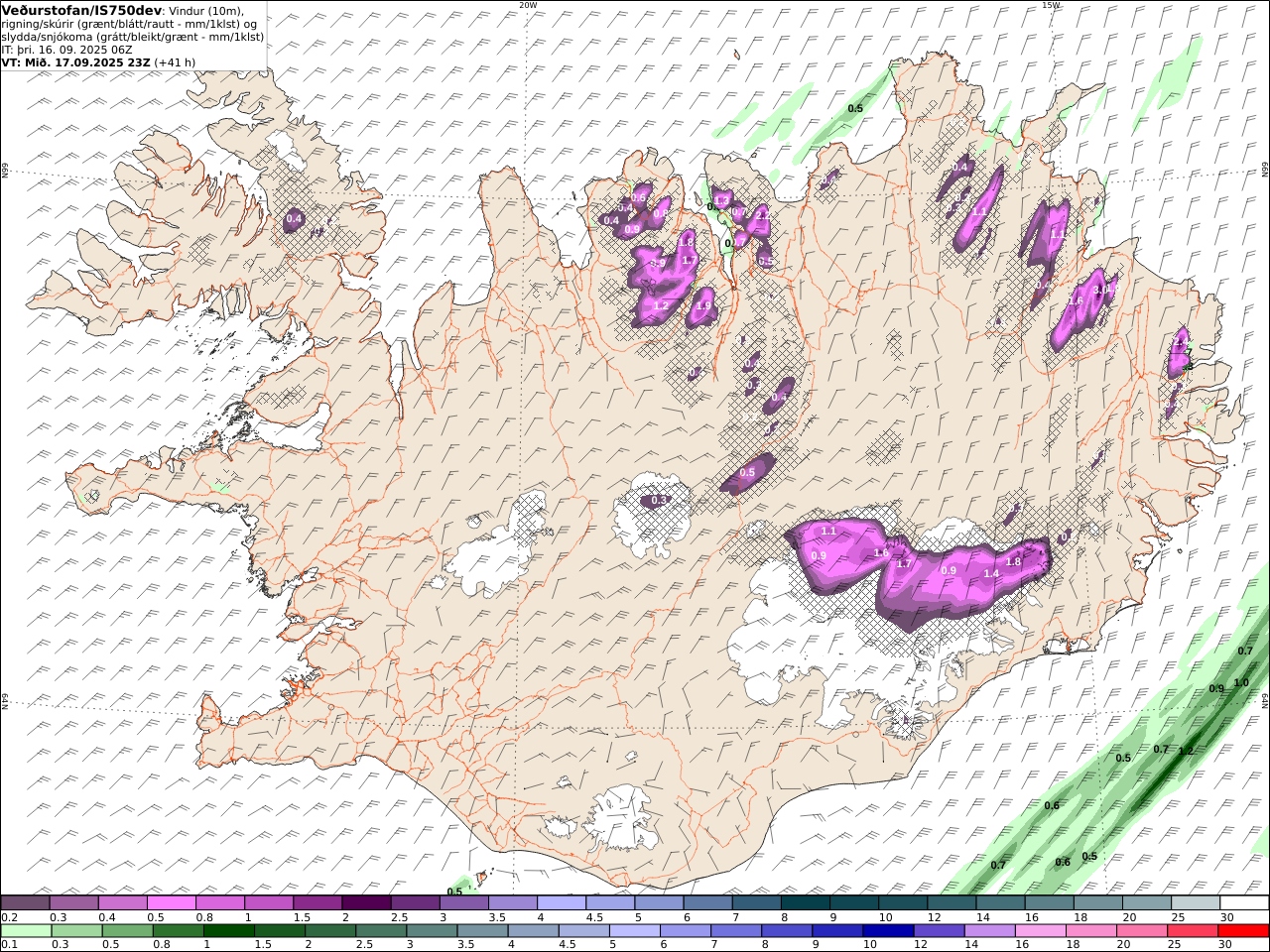
Task: Select the darkest purple snow swatch above 2
Action: [366, 903]
